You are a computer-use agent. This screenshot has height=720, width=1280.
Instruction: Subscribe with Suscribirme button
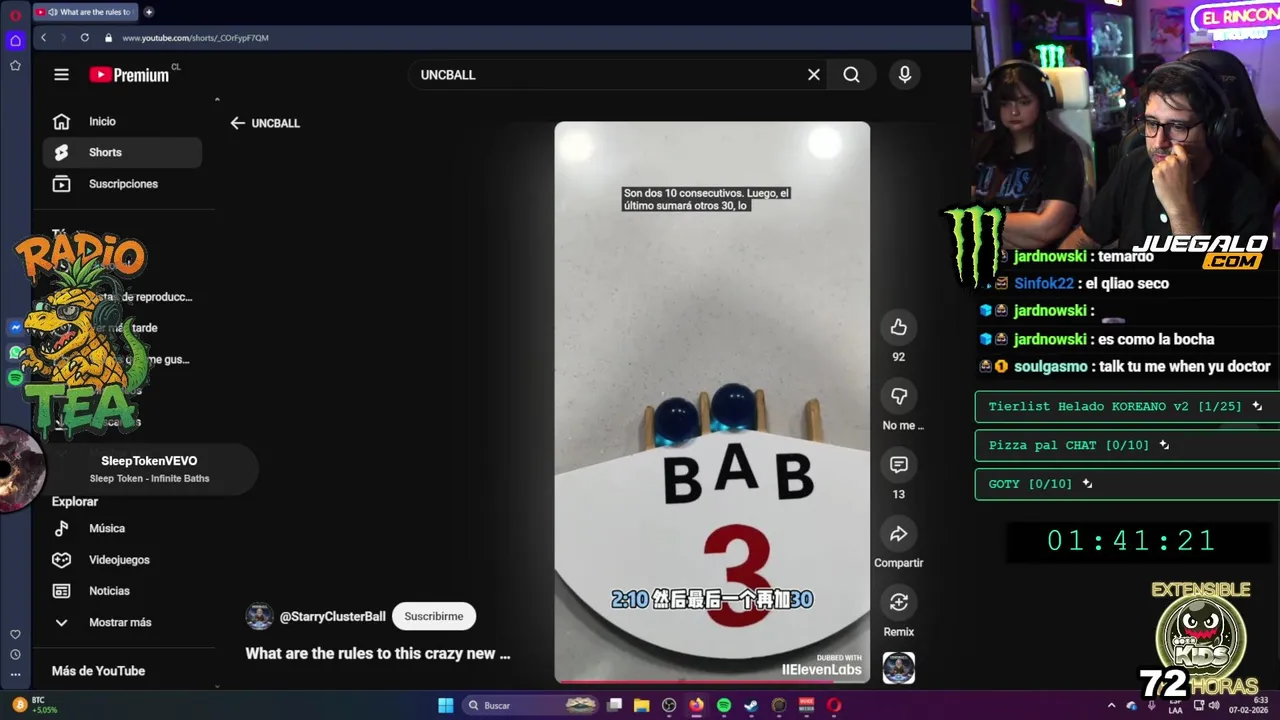(434, 616)
